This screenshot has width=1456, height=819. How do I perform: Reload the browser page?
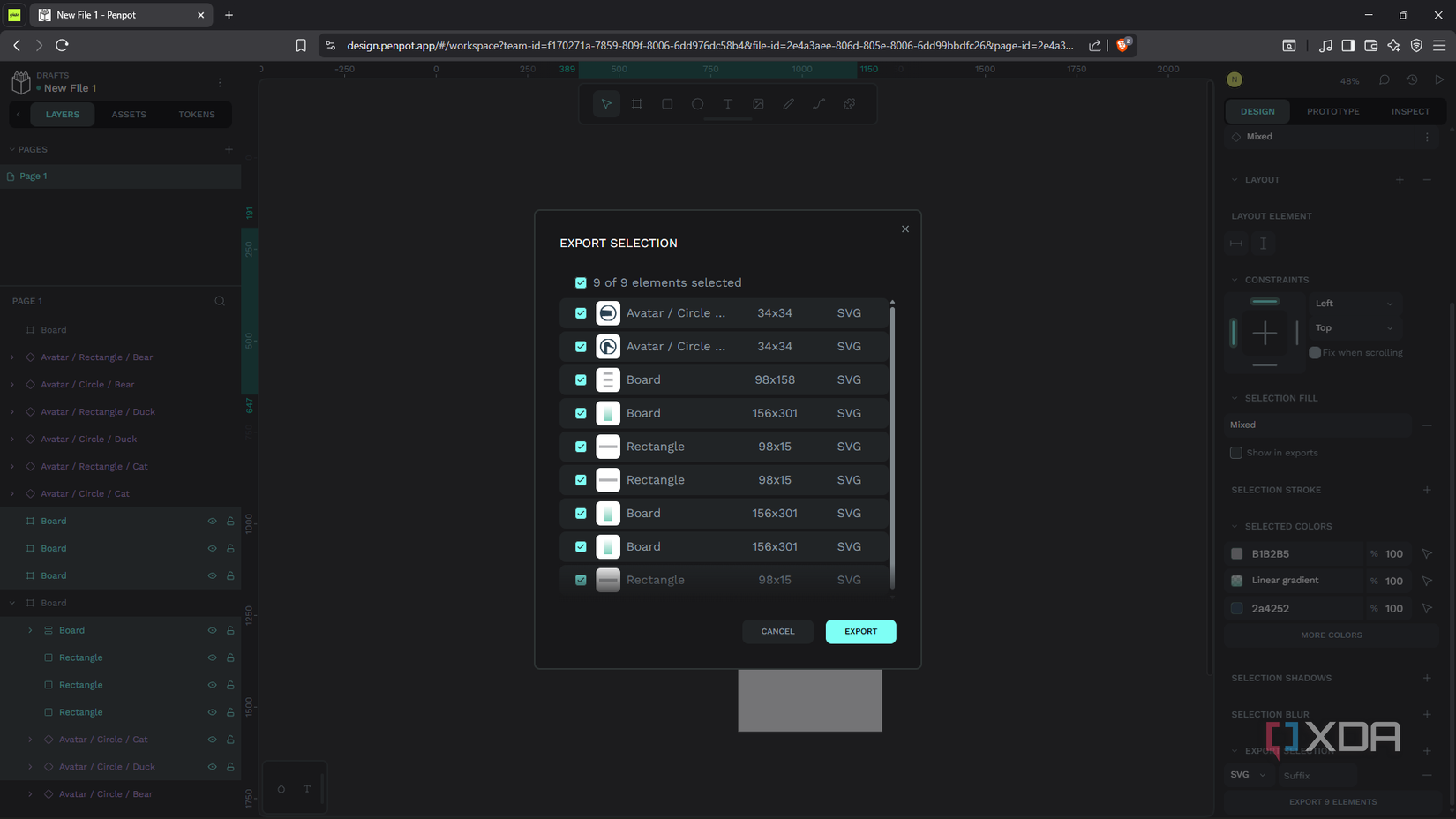pos(62,45)
